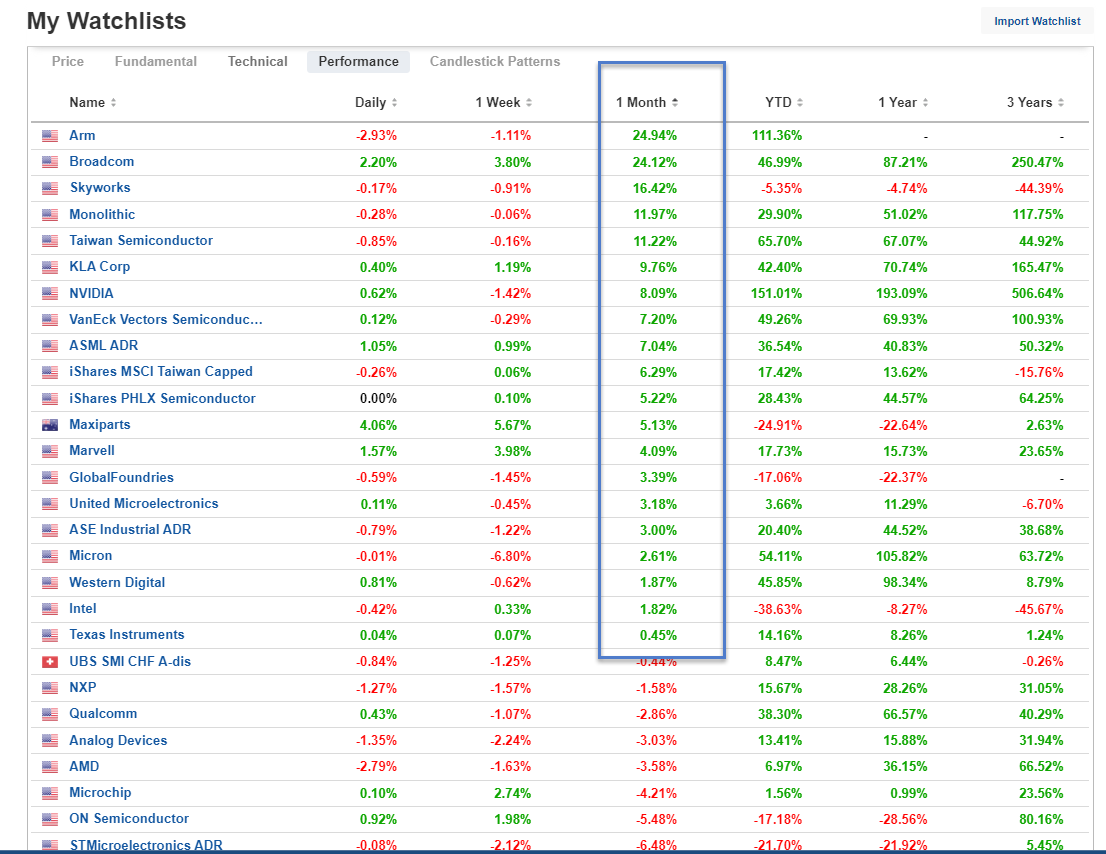Click Western Digital's 1 Year value 98.34%
The image size is (1106, 854).
click(905, 582)
